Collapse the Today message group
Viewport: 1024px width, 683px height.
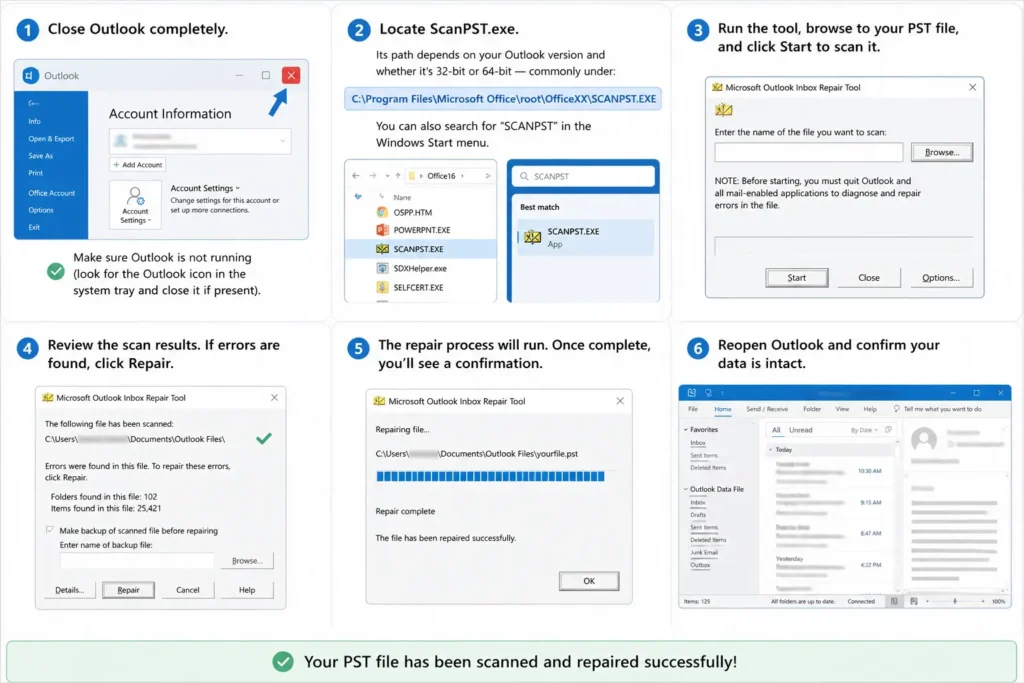pos(771,450)
